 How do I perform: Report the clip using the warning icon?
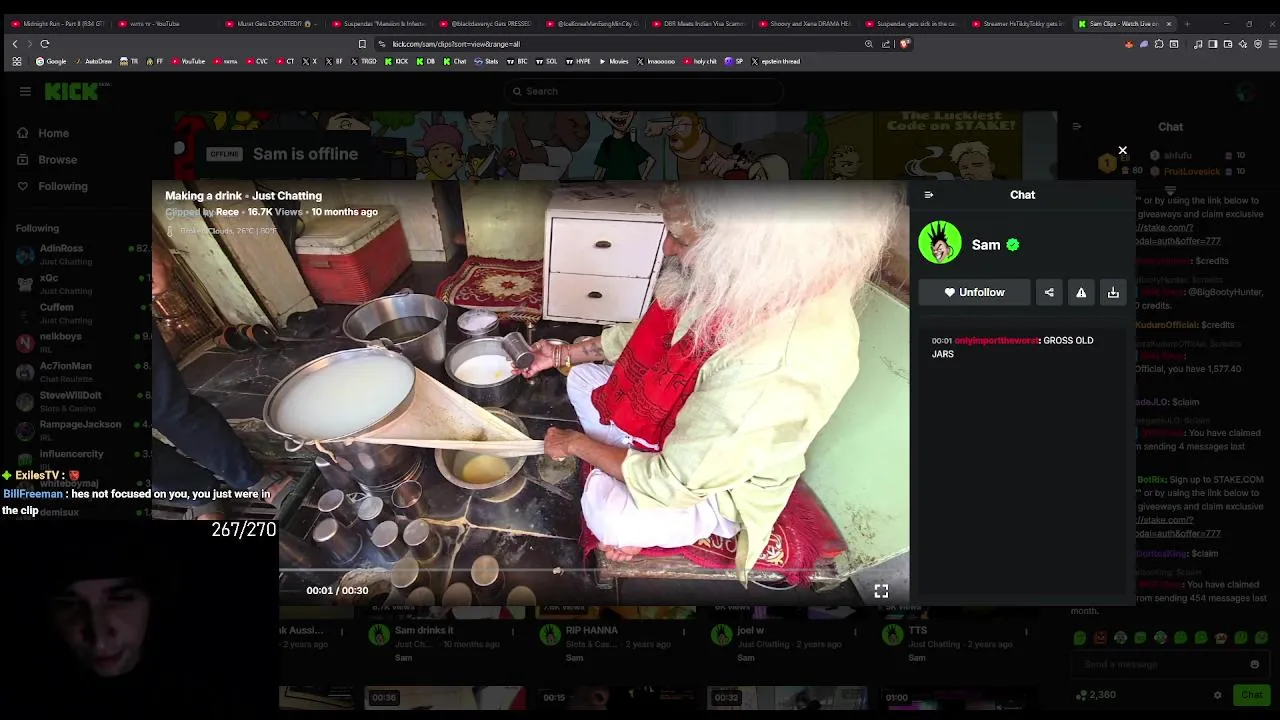1081,292
